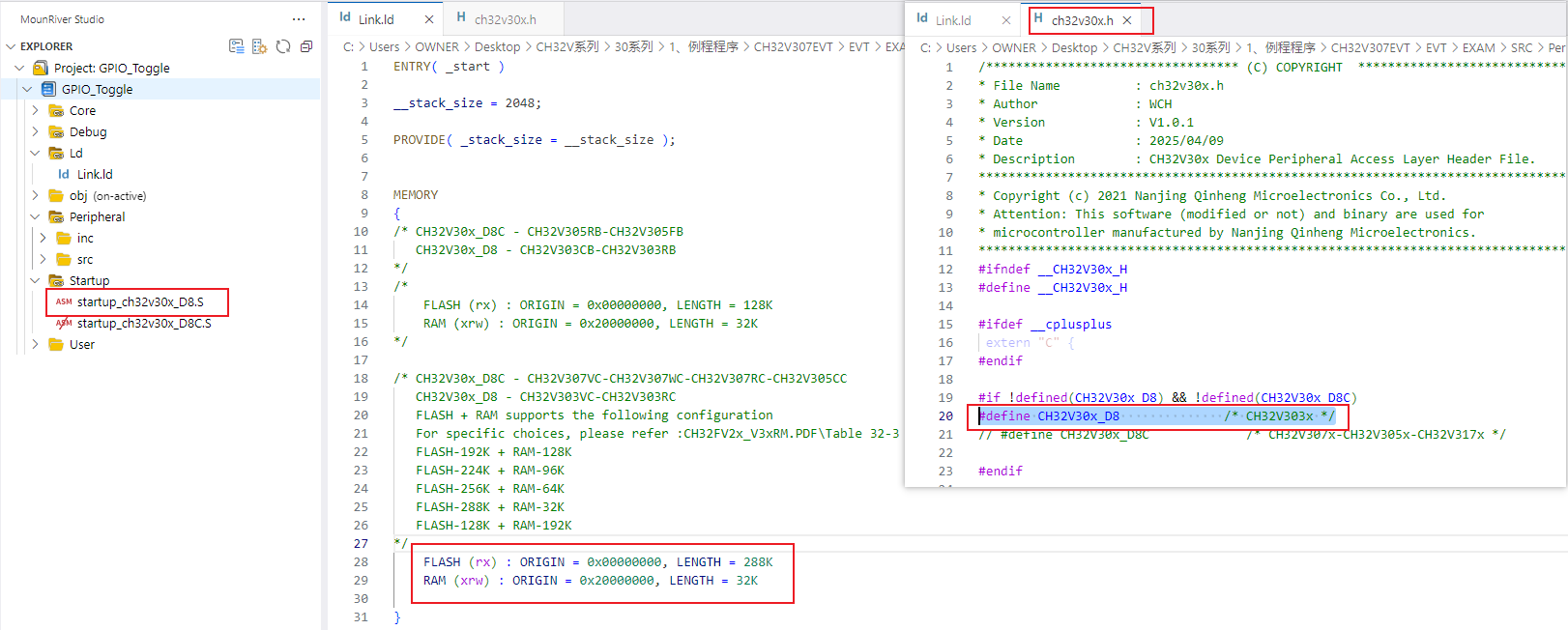
Task: Click the ASM icon of startup_ch32v30x_D8C.S
Action: pyautogui.click(x=64, y=323)
